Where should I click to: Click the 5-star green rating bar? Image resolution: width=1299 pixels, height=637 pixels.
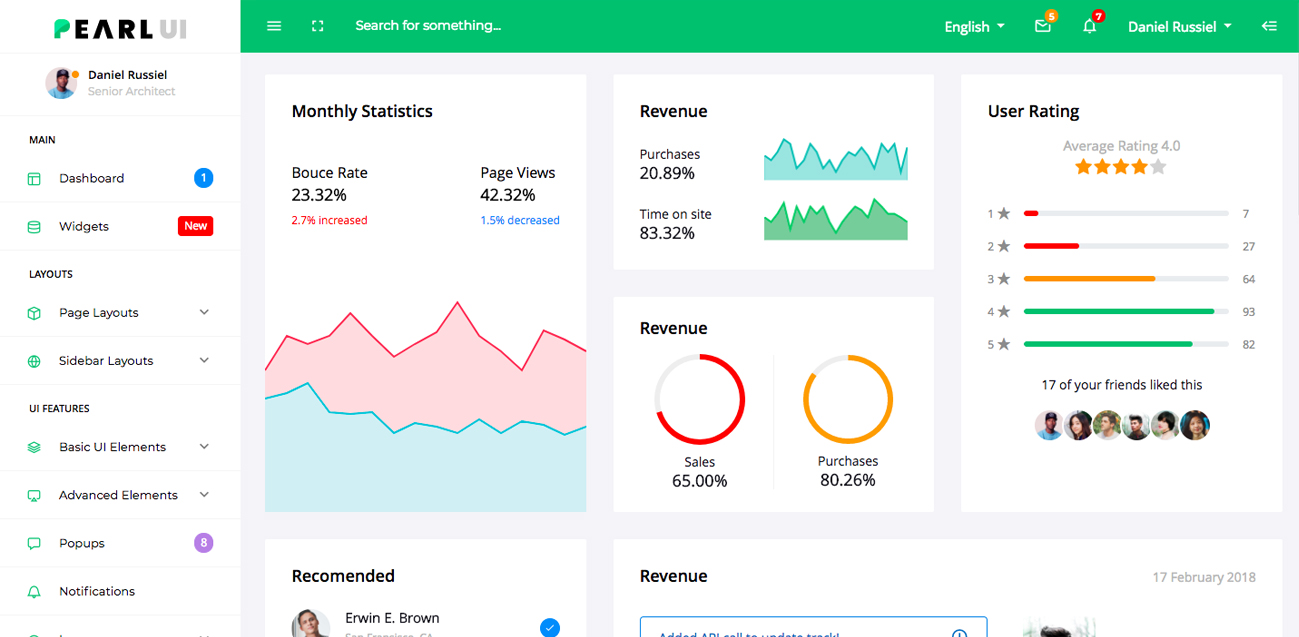coord(1126,344)
